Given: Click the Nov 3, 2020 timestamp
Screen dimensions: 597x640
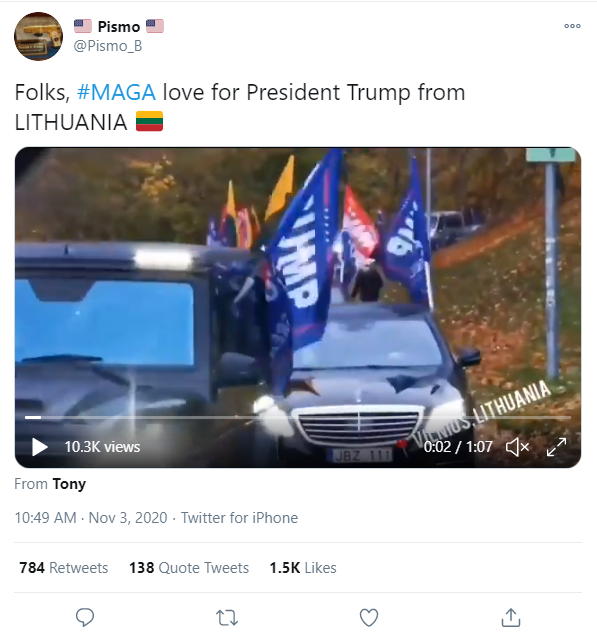Looking at the screenshot, I should (x=128, y=518).
